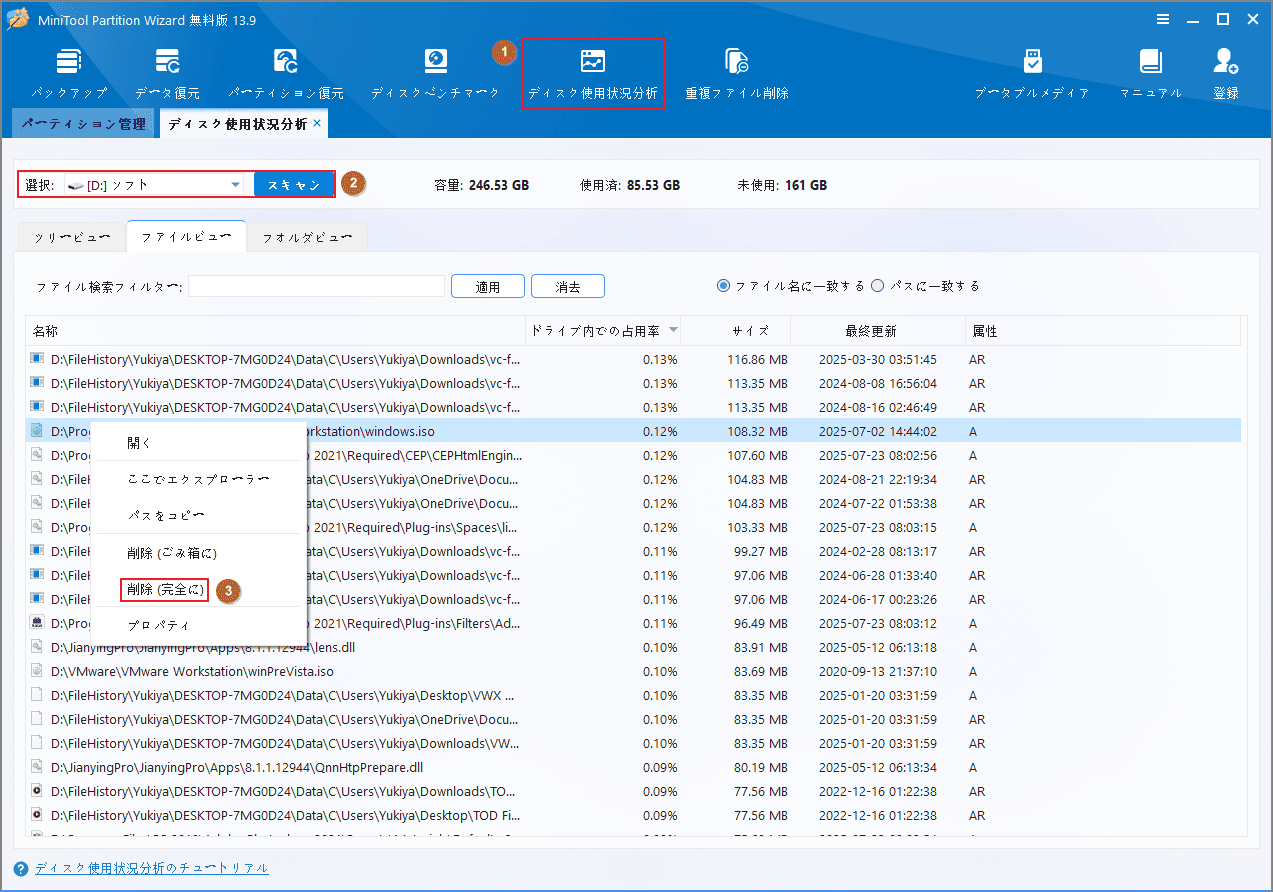This screenshot has width=1273, height=892.
Task: Launch ディスクベンチマーク tool
Action: (x=435, y=73)
